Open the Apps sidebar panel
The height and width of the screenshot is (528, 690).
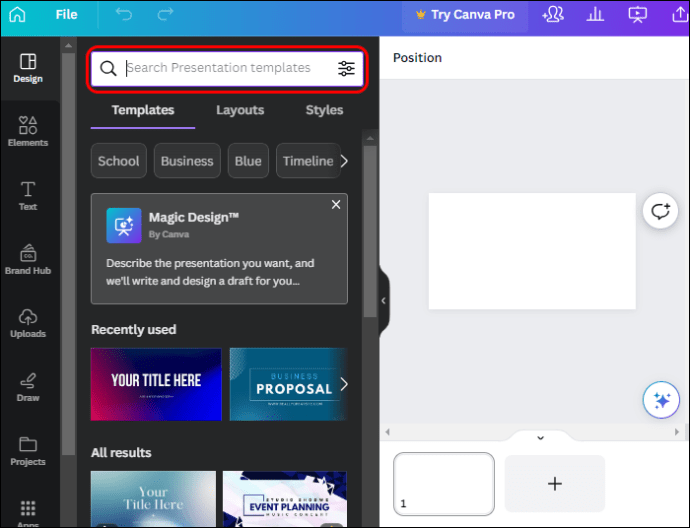tap(28, 514)
